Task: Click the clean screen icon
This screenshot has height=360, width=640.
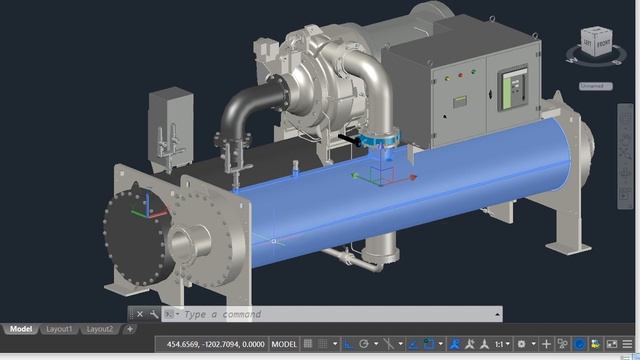Action: (x=612, y=344)
